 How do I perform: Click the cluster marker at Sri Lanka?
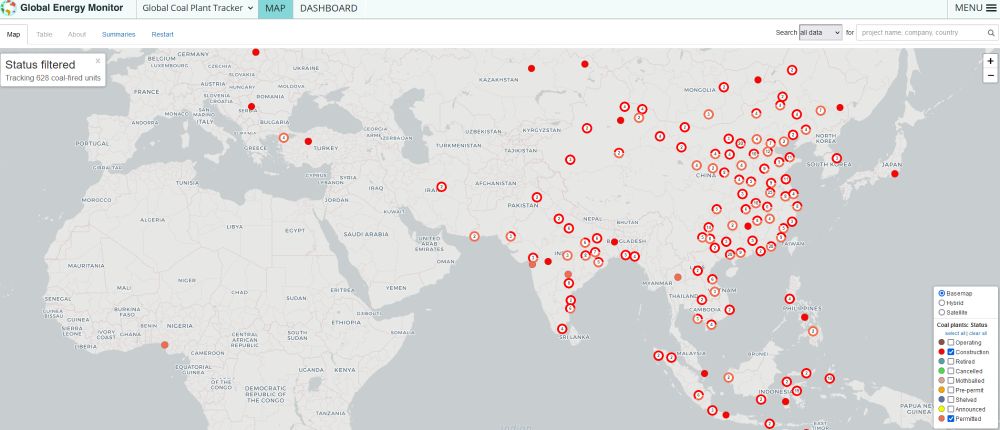click(562, 329)
